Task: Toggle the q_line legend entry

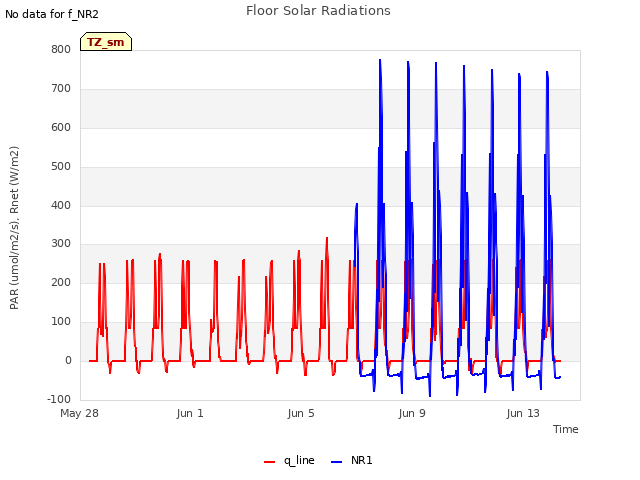Action: point(289,460)
